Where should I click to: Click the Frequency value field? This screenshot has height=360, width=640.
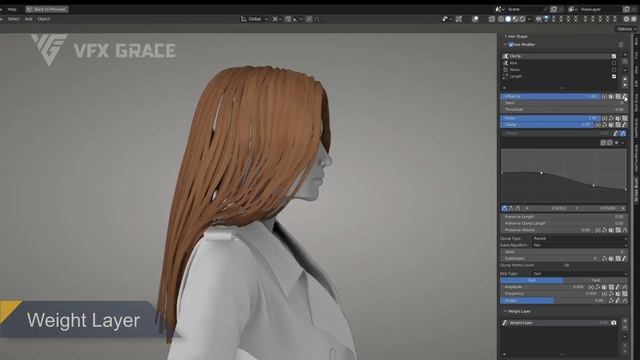coord(550,293)
